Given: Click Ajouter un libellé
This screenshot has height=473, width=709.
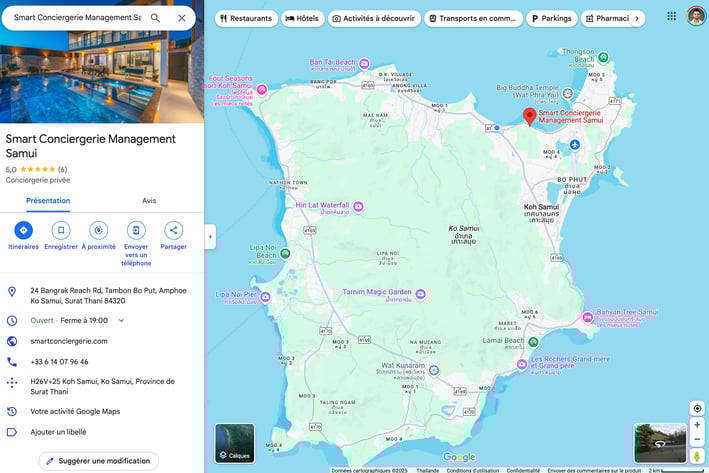Looking at the screenshot, I should (58, 432).
